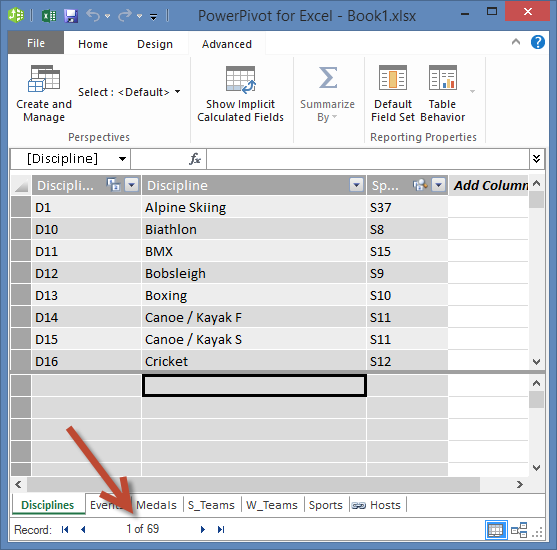Screen dimensions: 557x550
Task: Open Undo history dropdown arrow
Action: 107,16
